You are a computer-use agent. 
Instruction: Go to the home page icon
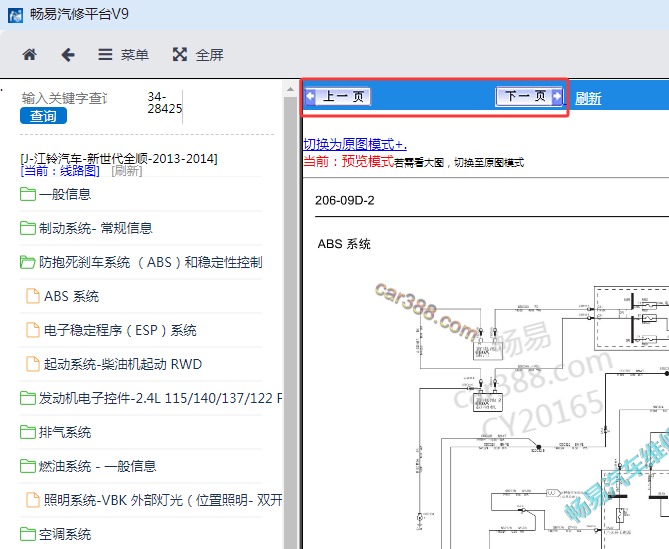[29, 55]
